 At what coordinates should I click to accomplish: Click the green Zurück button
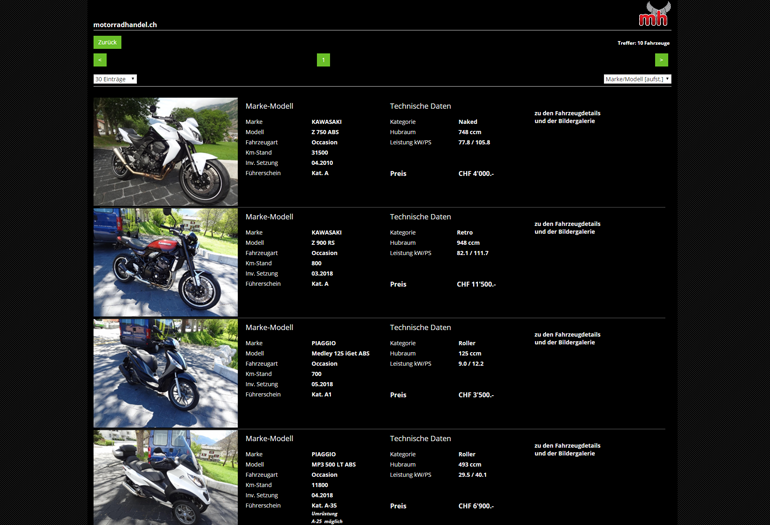point(107,42)
